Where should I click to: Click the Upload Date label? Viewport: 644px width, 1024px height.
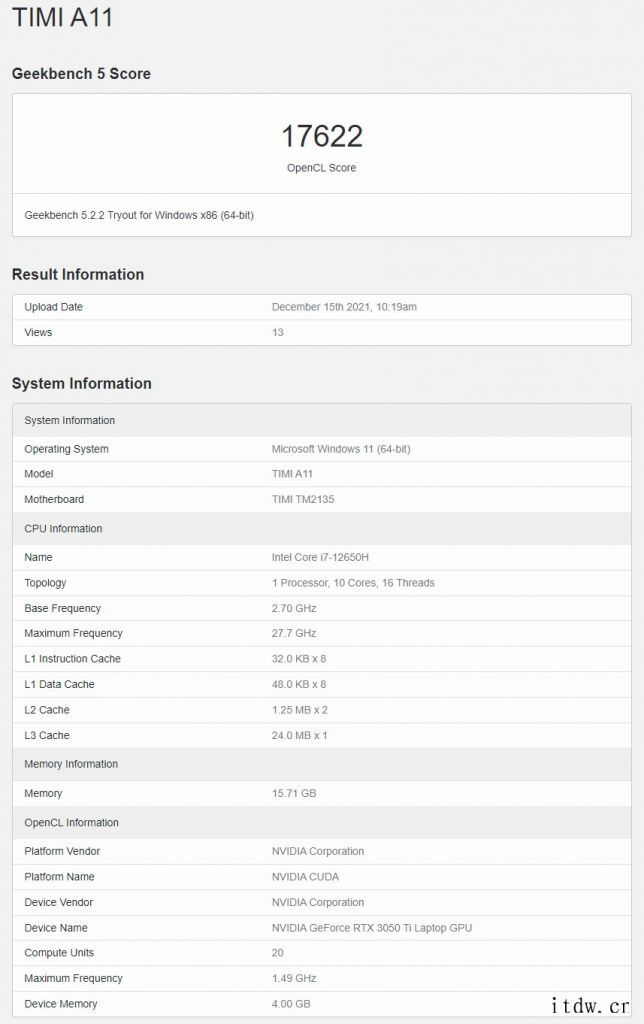click(x=54, y=307)
